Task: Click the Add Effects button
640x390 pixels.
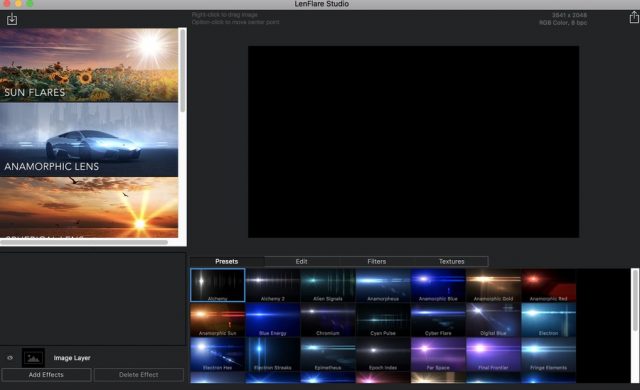Action: pyautogui.click(x=46, y=374)
